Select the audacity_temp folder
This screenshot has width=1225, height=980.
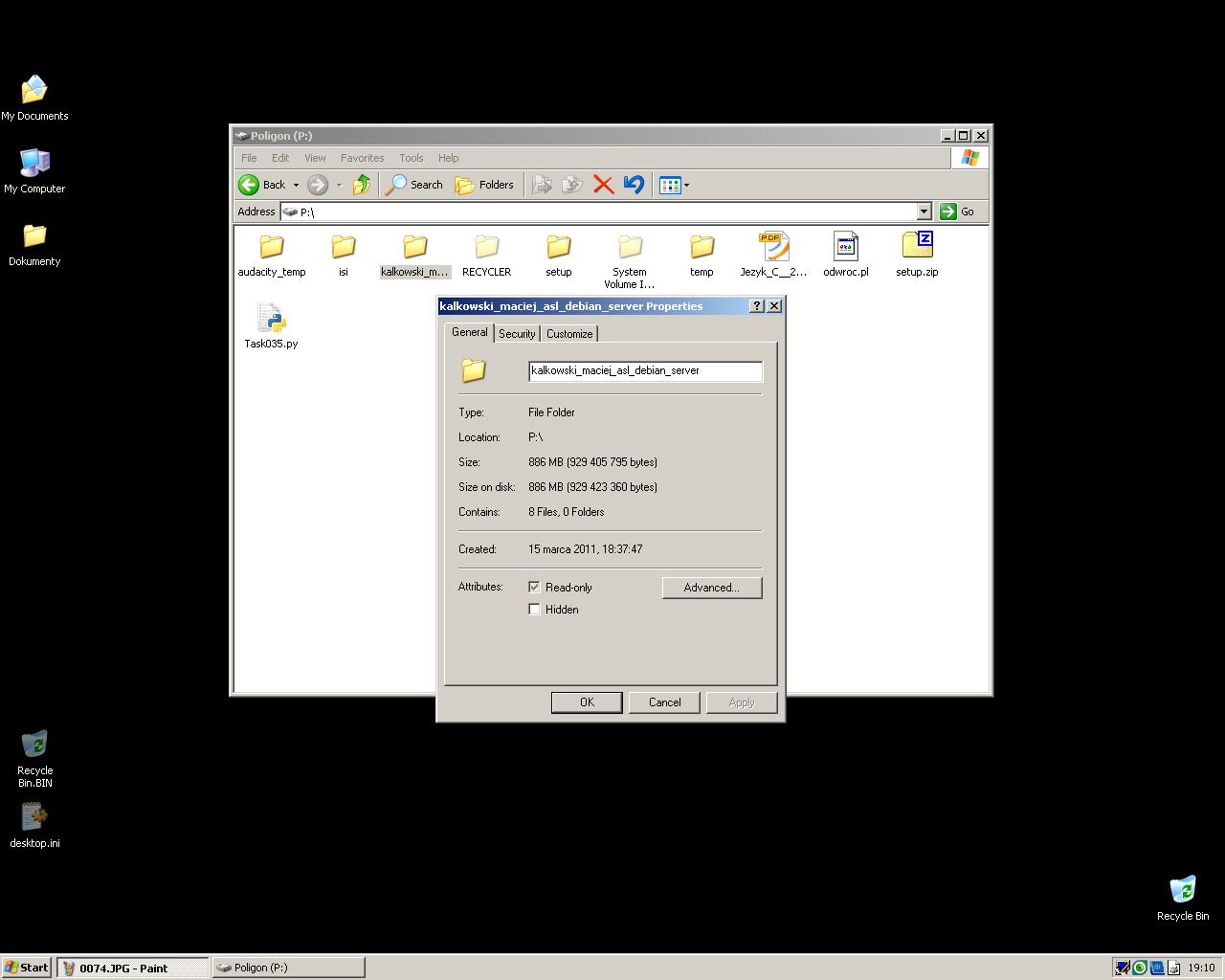click(272, 256)
